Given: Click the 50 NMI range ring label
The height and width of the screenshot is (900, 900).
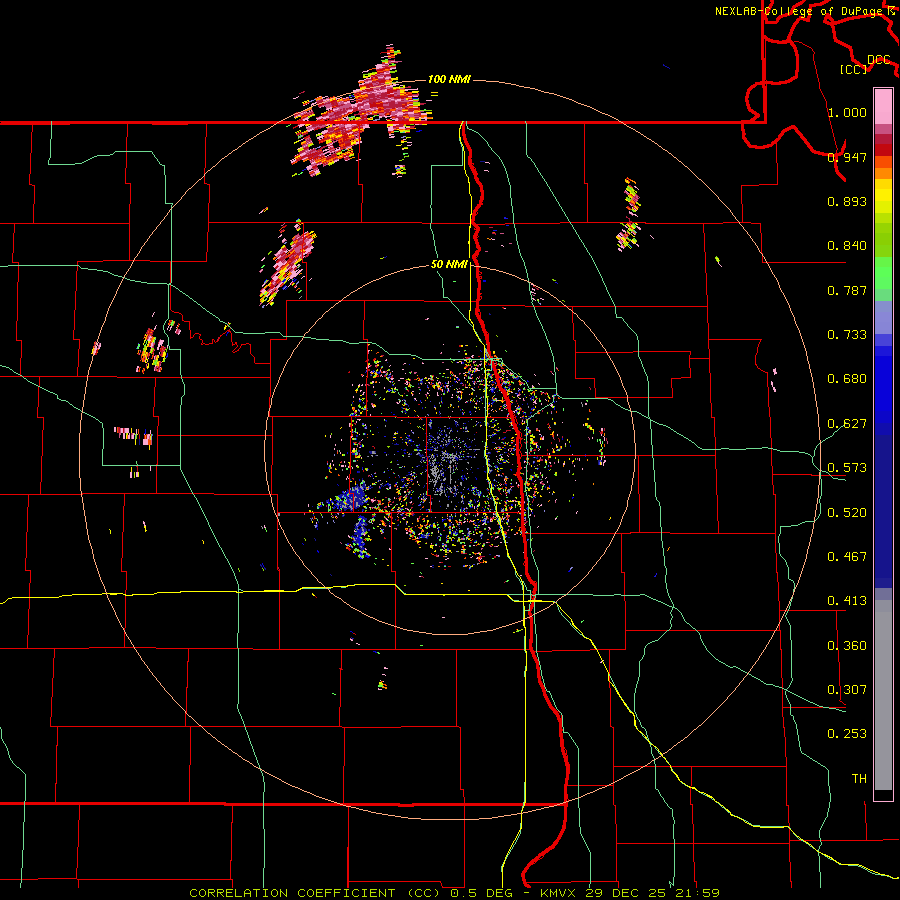Looking at the screenshot, I should point(449,264).
